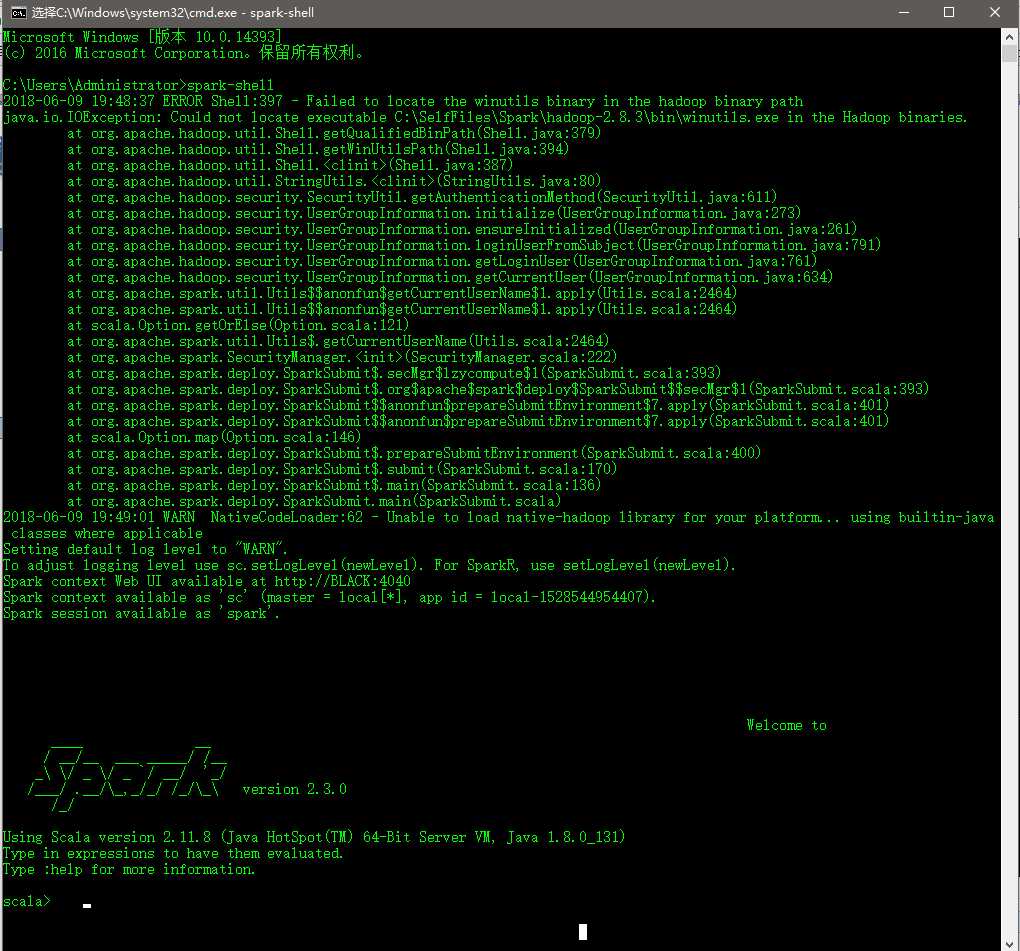The image size is (1020, 951).
Task: Click the 'Using Scala version 2.11.8' line
Action: pos(314,837)
